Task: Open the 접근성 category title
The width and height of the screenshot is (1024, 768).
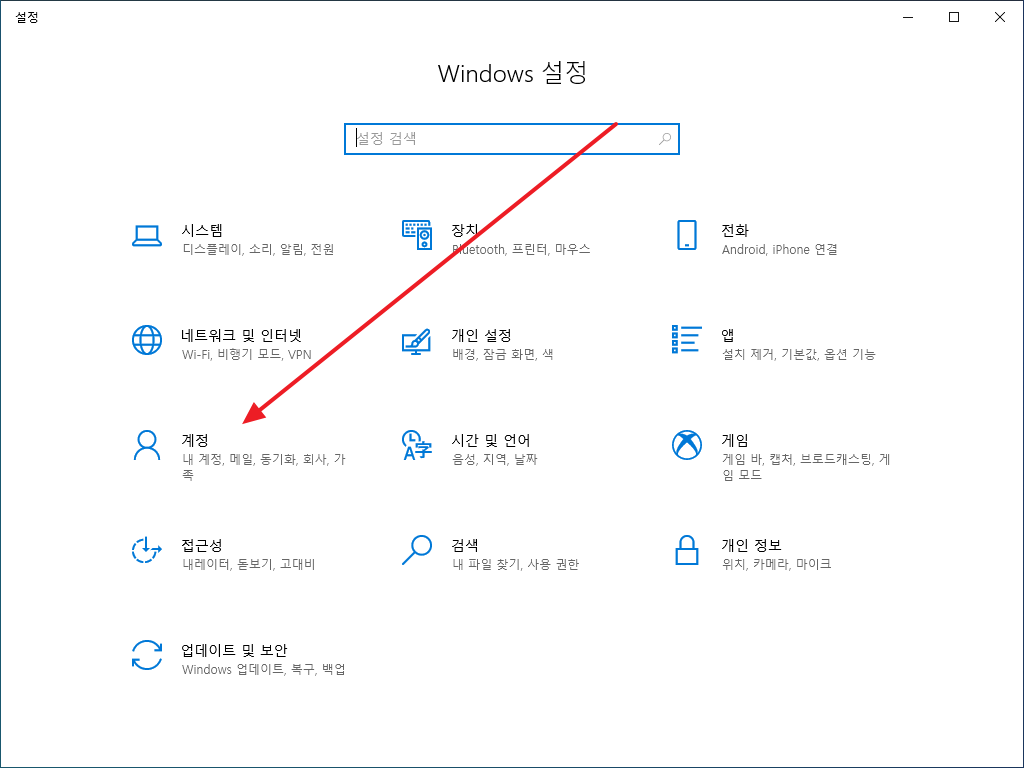Action: tap(202, 545)
